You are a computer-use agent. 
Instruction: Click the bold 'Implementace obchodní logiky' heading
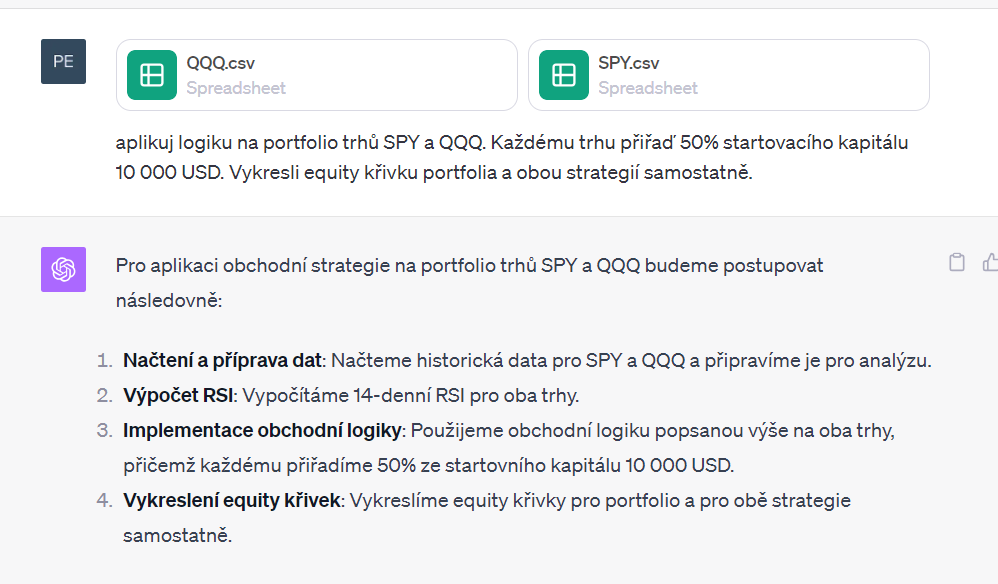(260, 430)
